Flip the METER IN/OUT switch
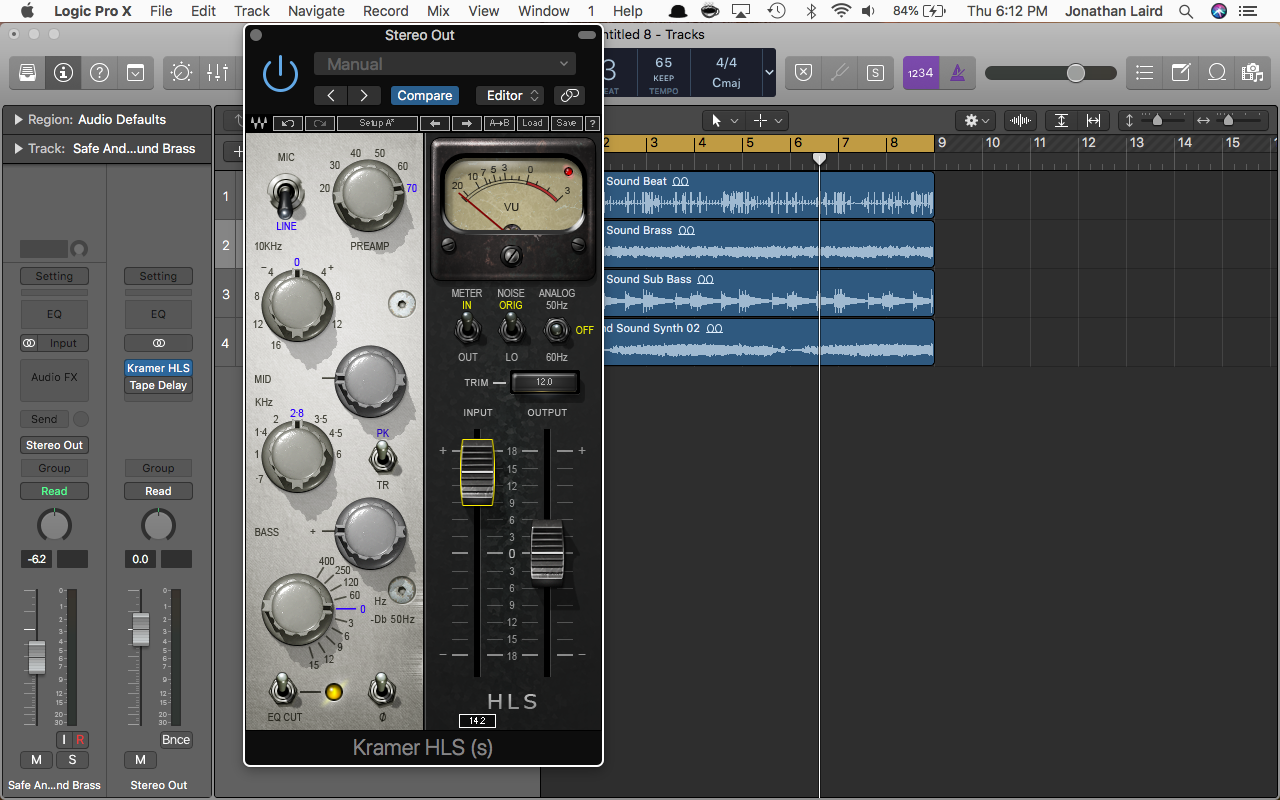Image resolution: width=1280 pixels, height=800 pixels. coord(466,327)
